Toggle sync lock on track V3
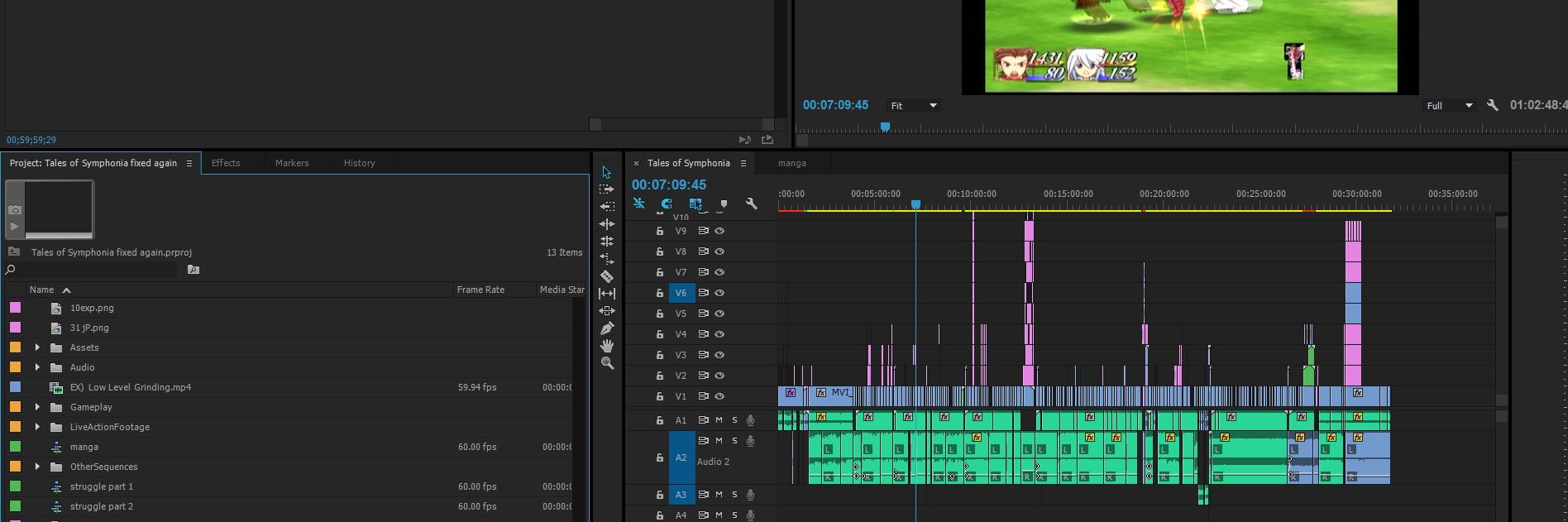This screenshot has height=522, width=1568. pos(703,355)
